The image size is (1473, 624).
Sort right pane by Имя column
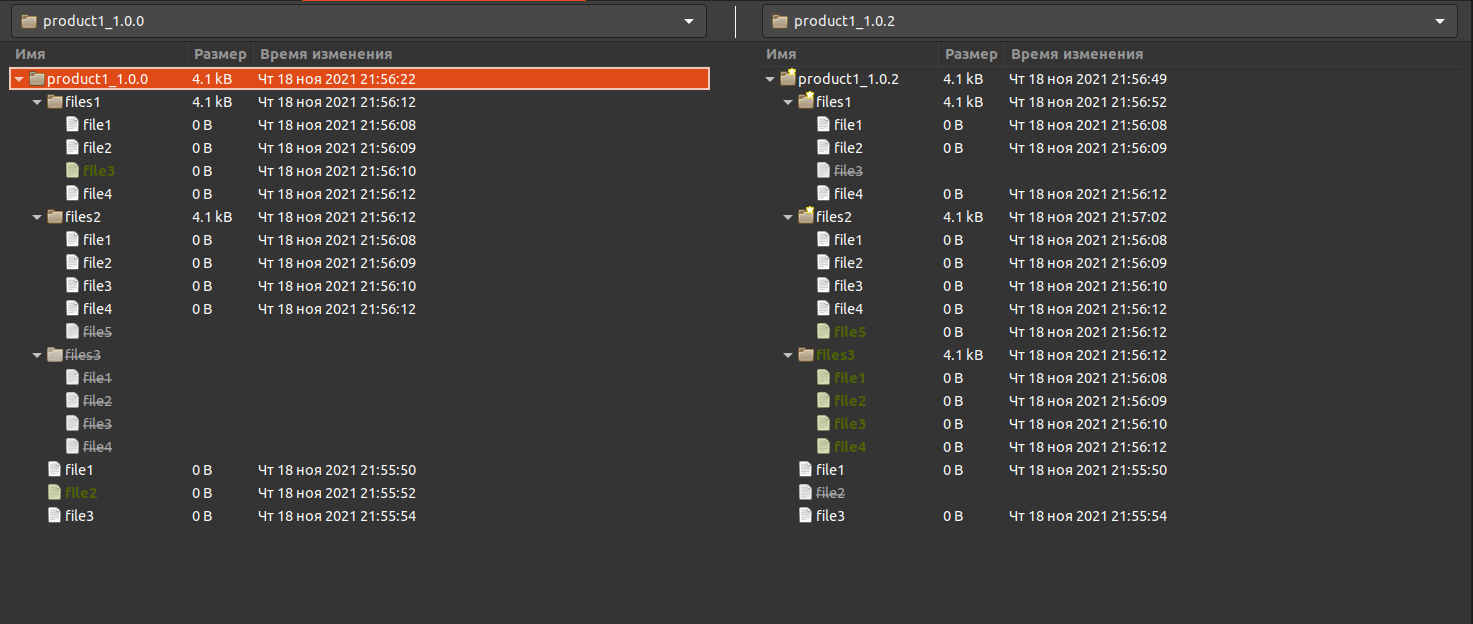(849, 54)
